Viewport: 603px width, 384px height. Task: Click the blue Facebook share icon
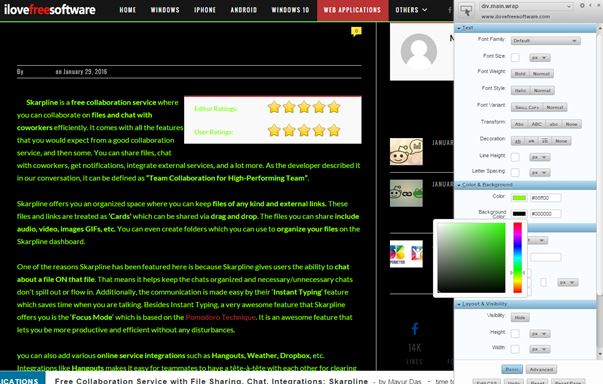click(x=415, y=328)
